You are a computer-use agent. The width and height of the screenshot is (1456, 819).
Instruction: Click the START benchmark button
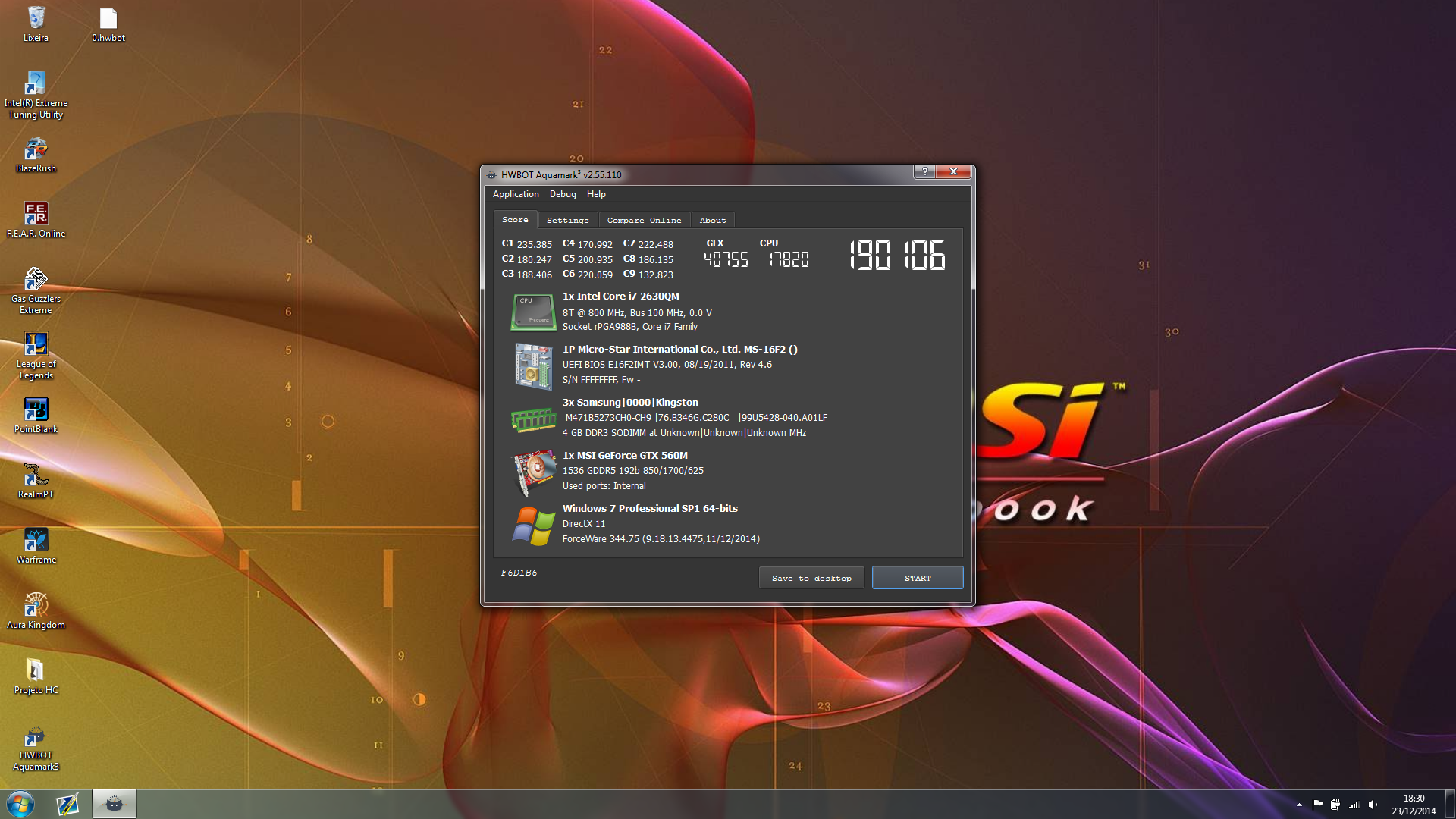(x=918, y=578)
